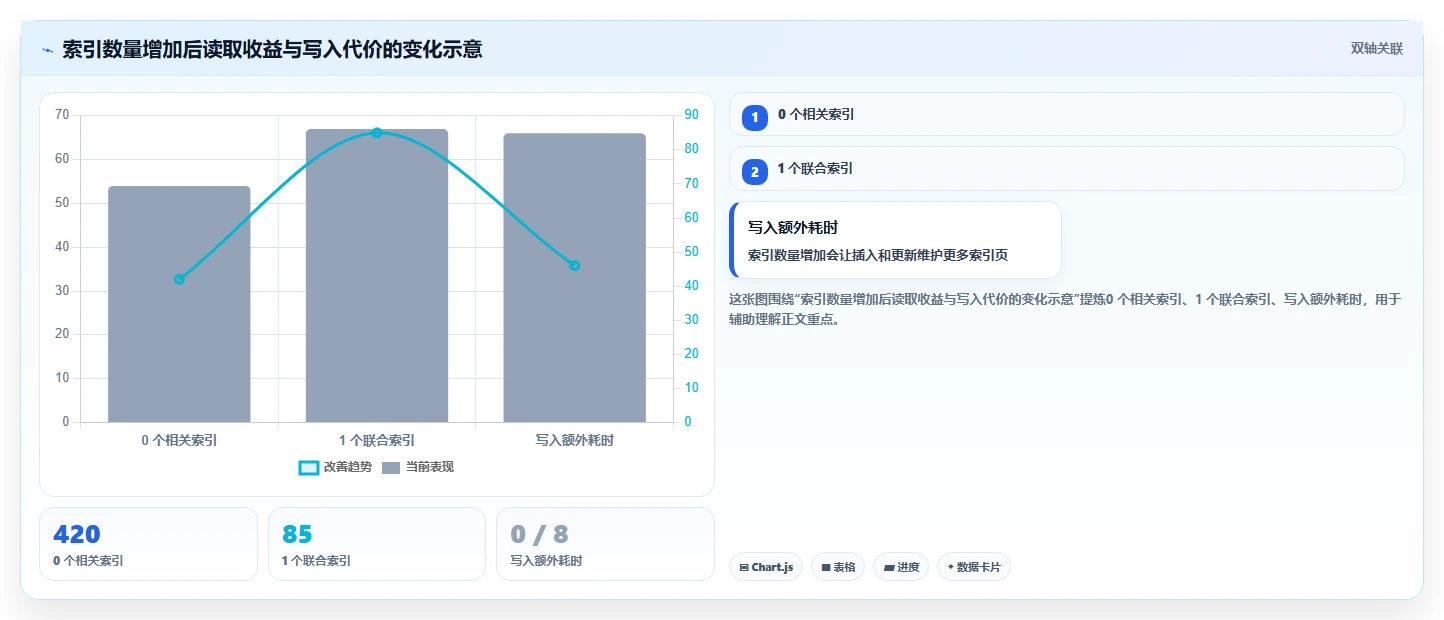Viewport: 1444px width, 620px height.
Task: Click the description 索引数量增加会让插入和更新维护更多索引页
Action: pyautogui.click(x=878, y=255)
